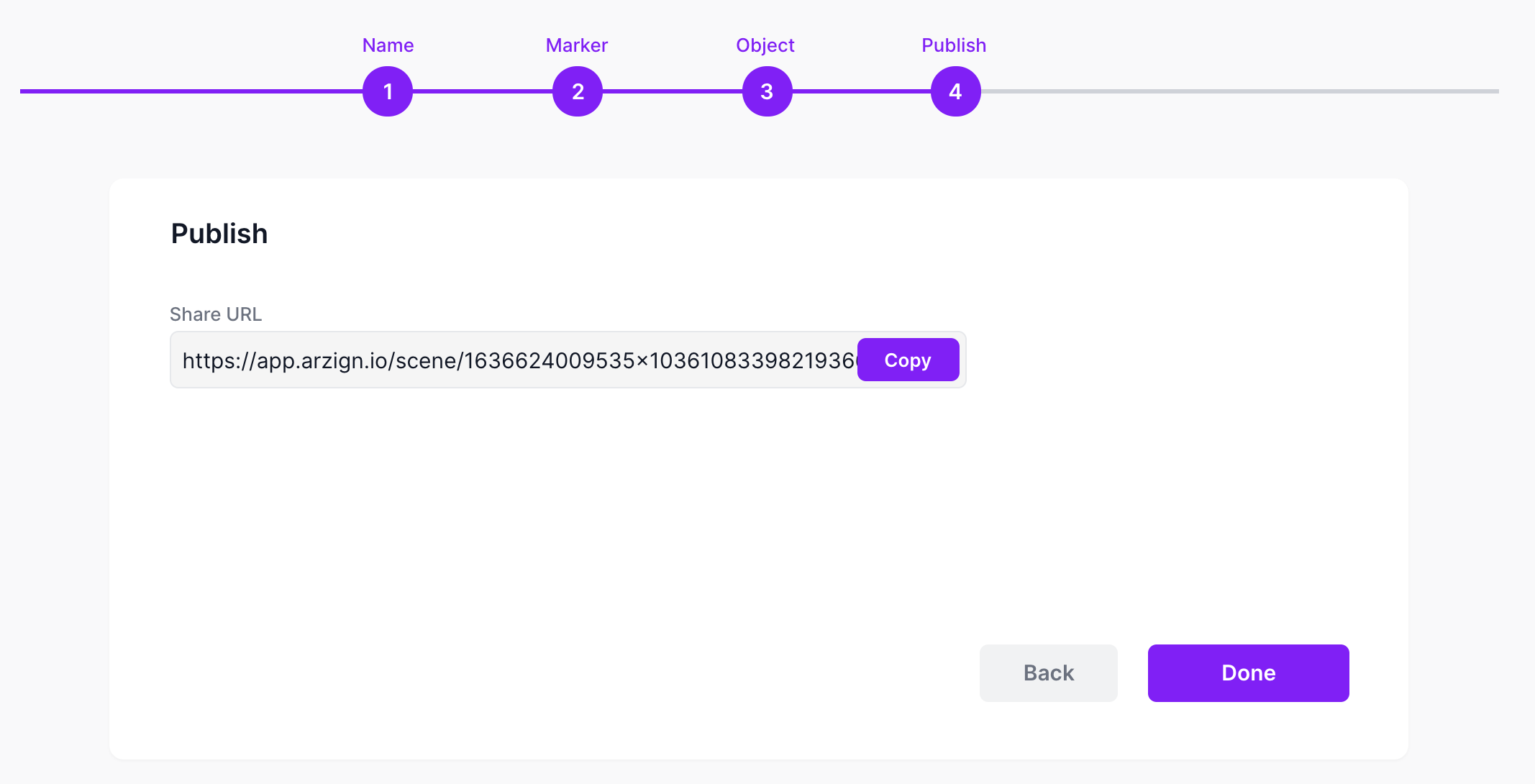The width and height of the screenshot is (1535, 784).
Task: Finish by clicking Done
Action: (x=1248, y=673)
